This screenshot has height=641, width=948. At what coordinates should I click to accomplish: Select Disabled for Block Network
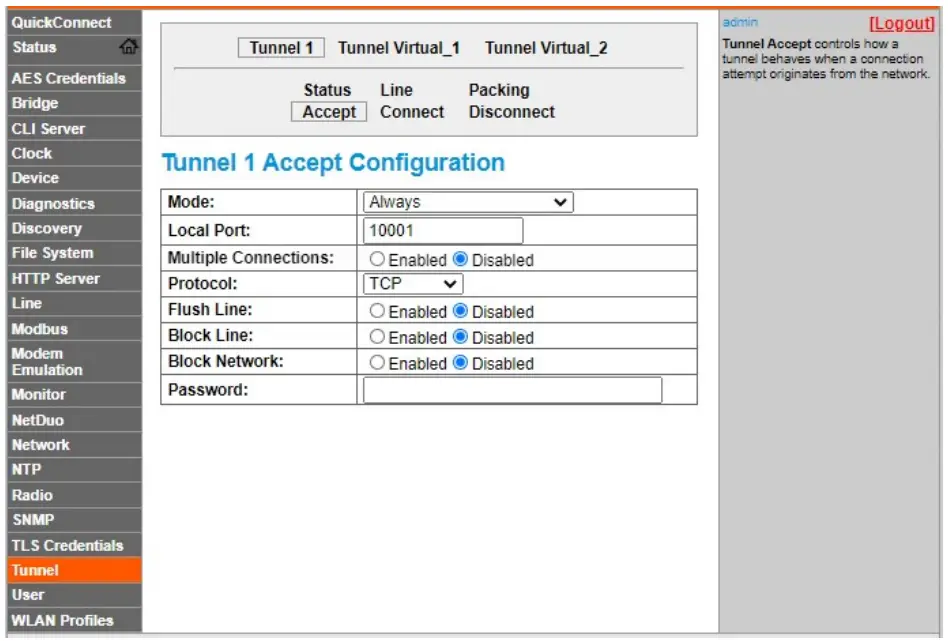click(x=460, y=363)
